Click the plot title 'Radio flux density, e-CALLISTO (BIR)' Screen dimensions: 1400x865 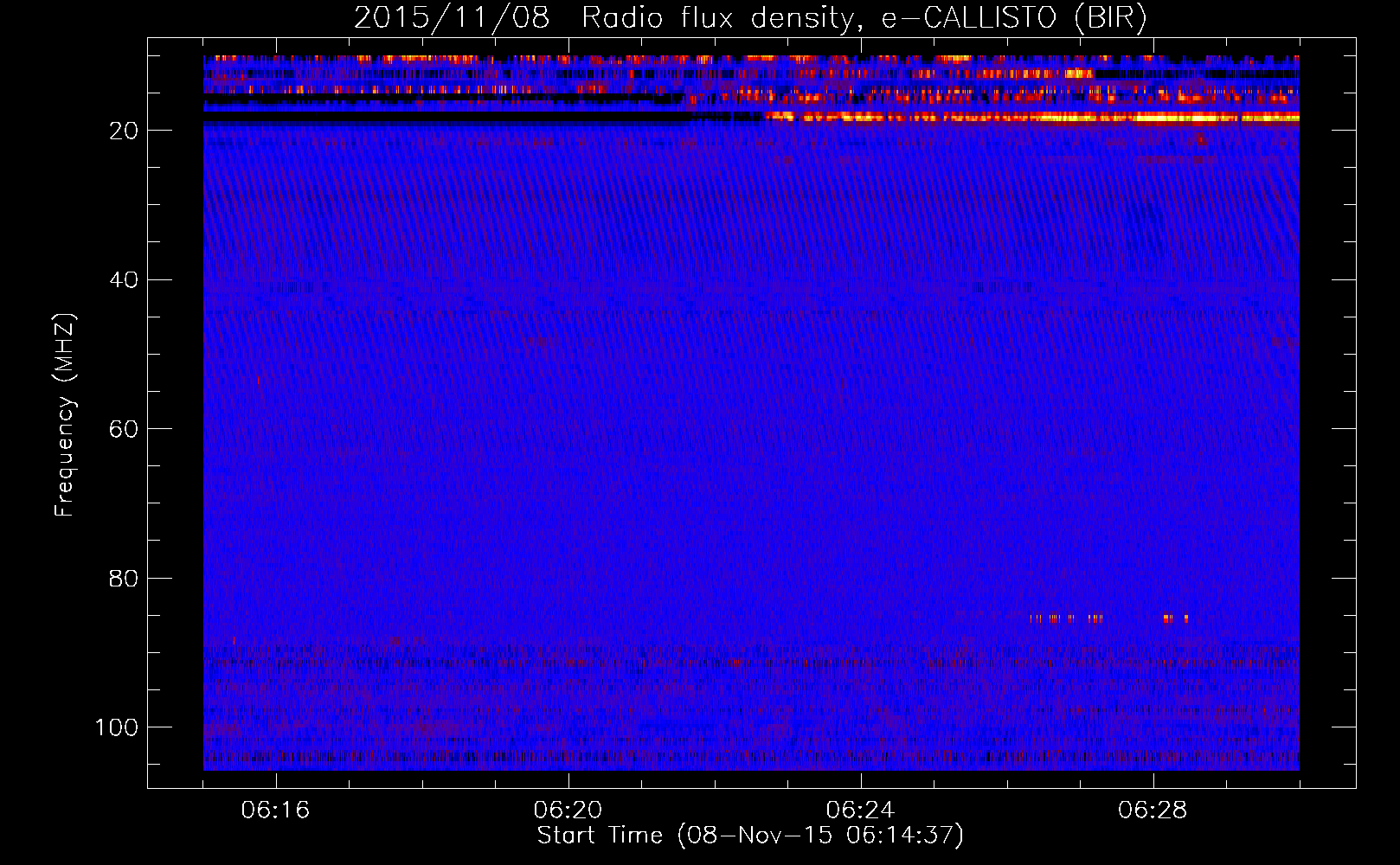(x=864, y=18)
